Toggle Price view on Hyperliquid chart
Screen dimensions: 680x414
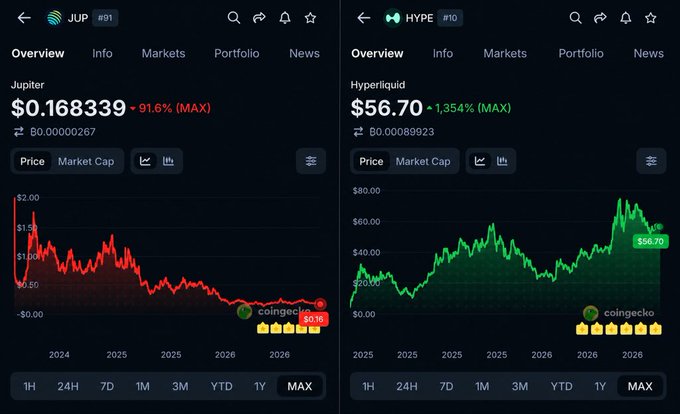pyautogui.click(x=371, y=161)
